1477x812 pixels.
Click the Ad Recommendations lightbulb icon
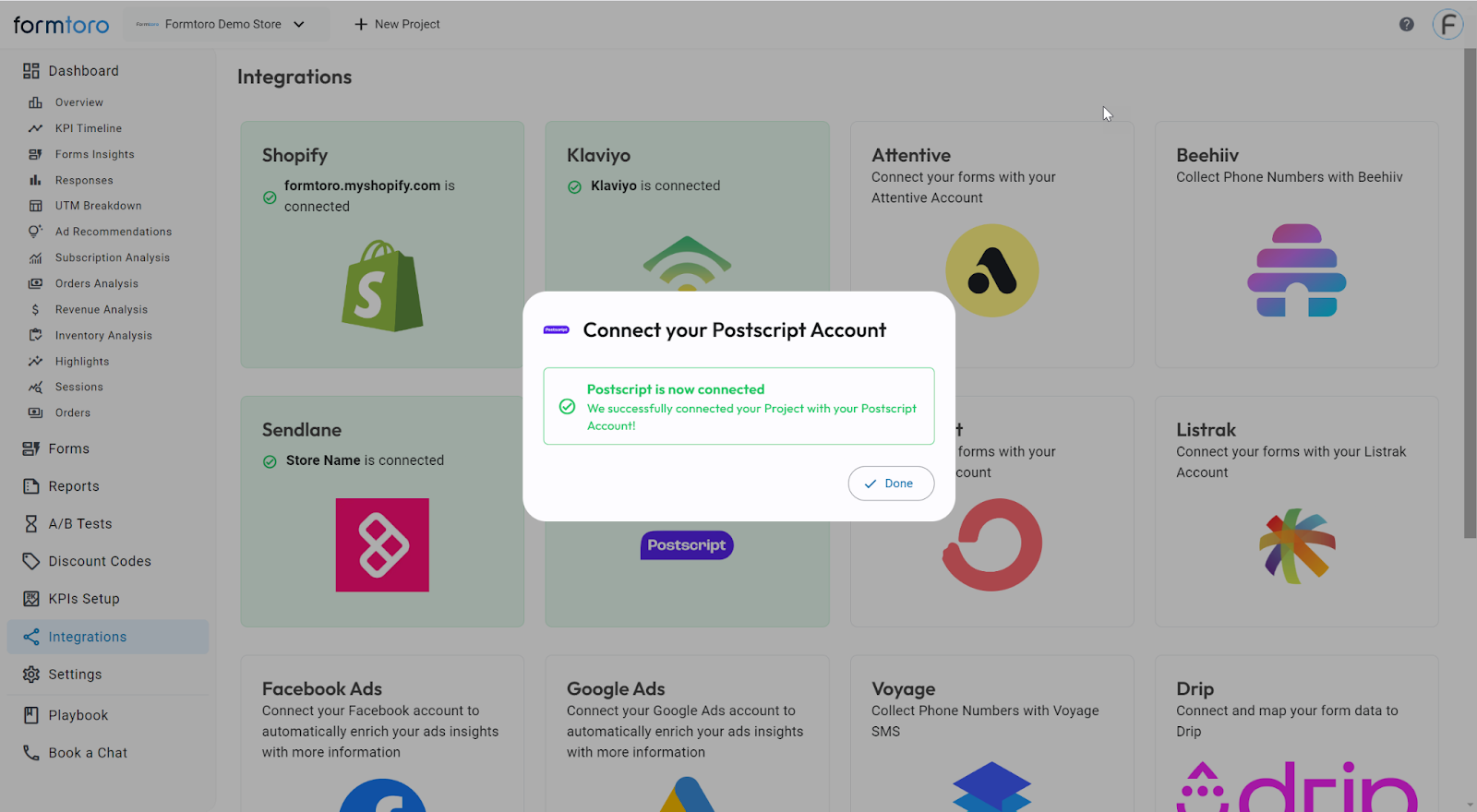(x=35, y=232)
